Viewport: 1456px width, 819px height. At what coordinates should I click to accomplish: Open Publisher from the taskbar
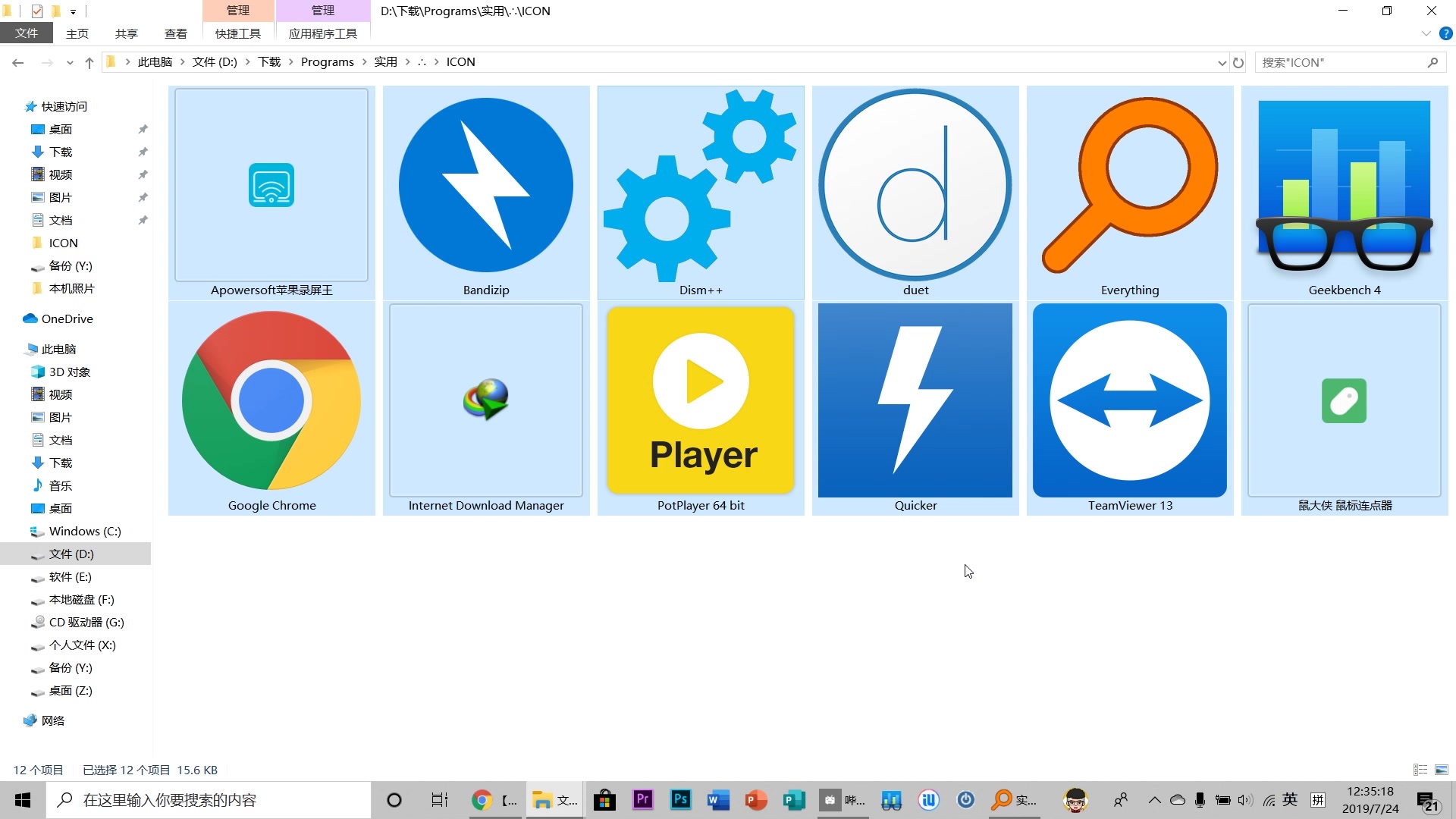click(x=794, y=800)
